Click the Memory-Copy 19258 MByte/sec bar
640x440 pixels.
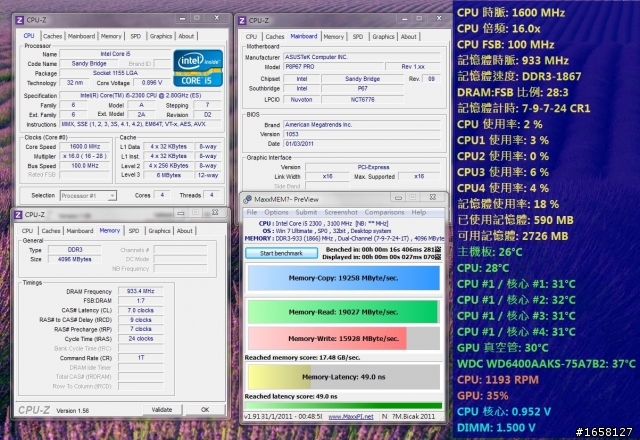[x=343, y=278]
